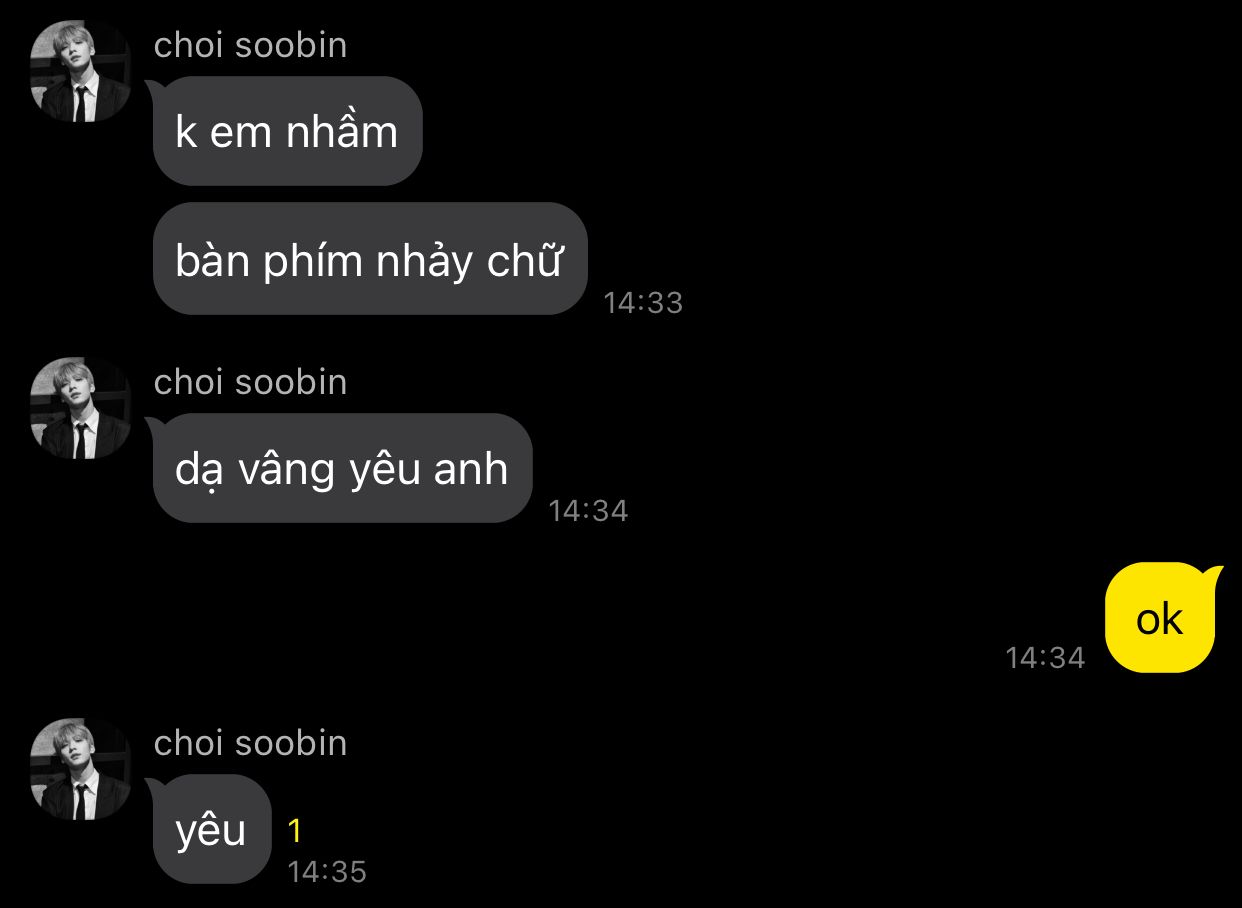Click the word 'anh' in the message
1242x908 pixels.
[471, 469]
